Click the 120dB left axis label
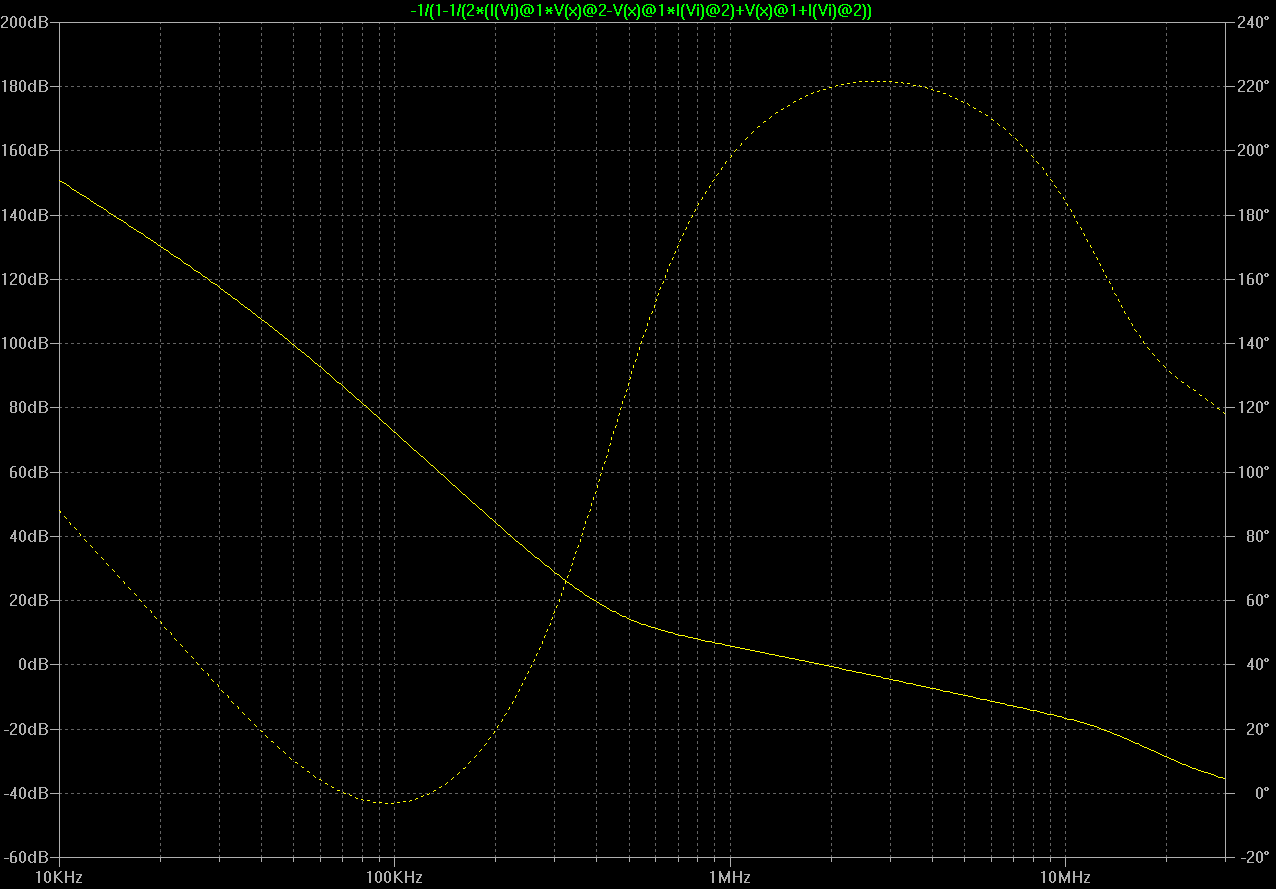Viewport: 1276px width, 889px height. (x=25, y=279)
